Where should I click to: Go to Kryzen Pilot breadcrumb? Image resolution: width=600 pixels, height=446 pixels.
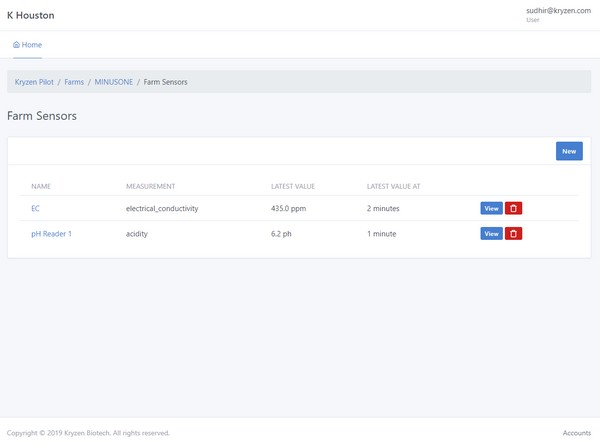pyautogui.click(x=33, y=82)
